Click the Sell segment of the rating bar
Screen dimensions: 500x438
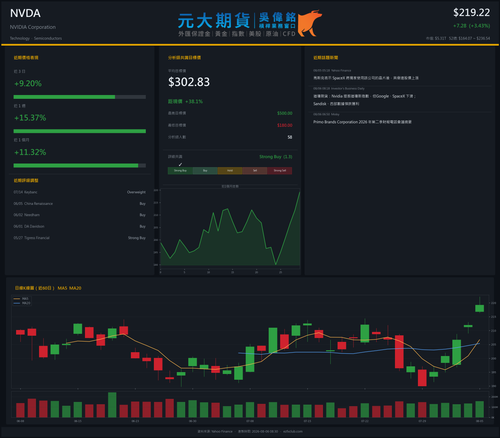pyautogui.click(x=255, y=171)
